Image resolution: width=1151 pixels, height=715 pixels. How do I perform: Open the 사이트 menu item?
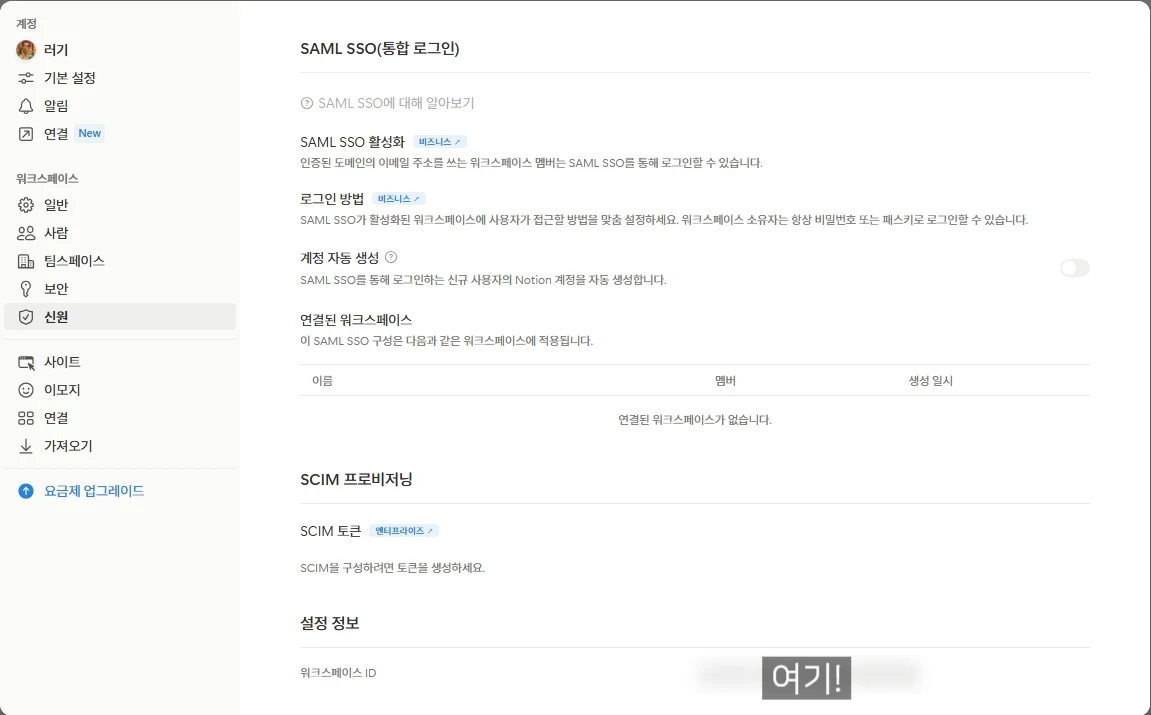click(x=120, y=362)
